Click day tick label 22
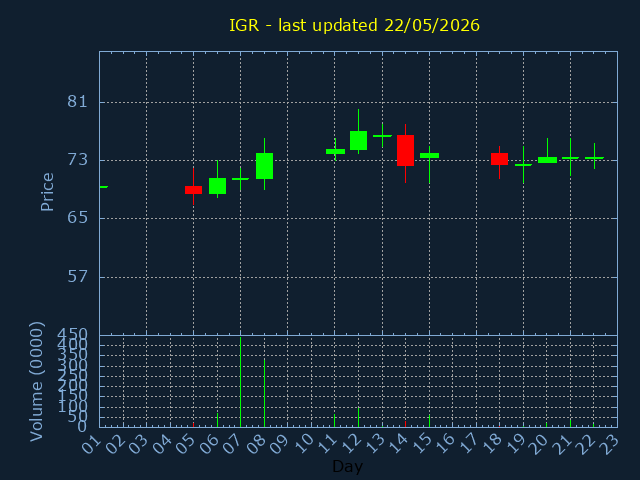Image resolution: width=640 pixels, height=480 pixels. coord(587,444)
